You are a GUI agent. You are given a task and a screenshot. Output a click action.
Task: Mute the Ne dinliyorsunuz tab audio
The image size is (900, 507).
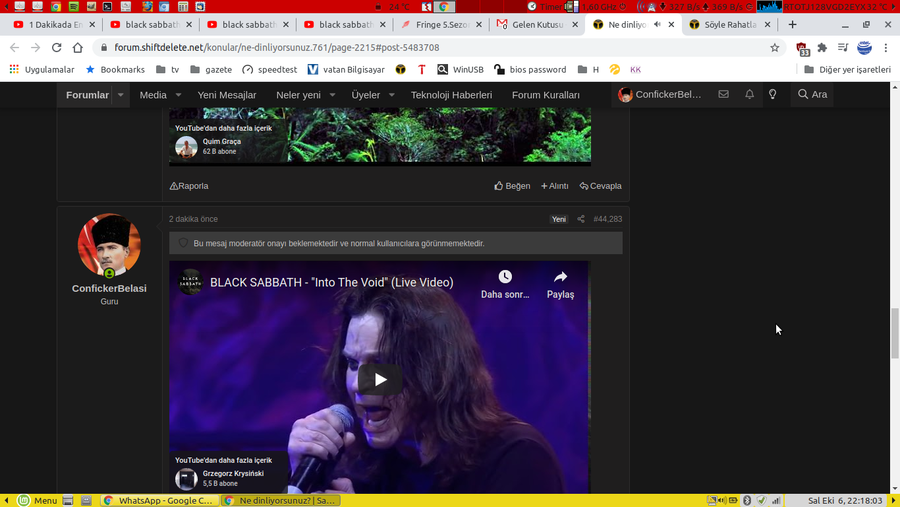[657, 24]
